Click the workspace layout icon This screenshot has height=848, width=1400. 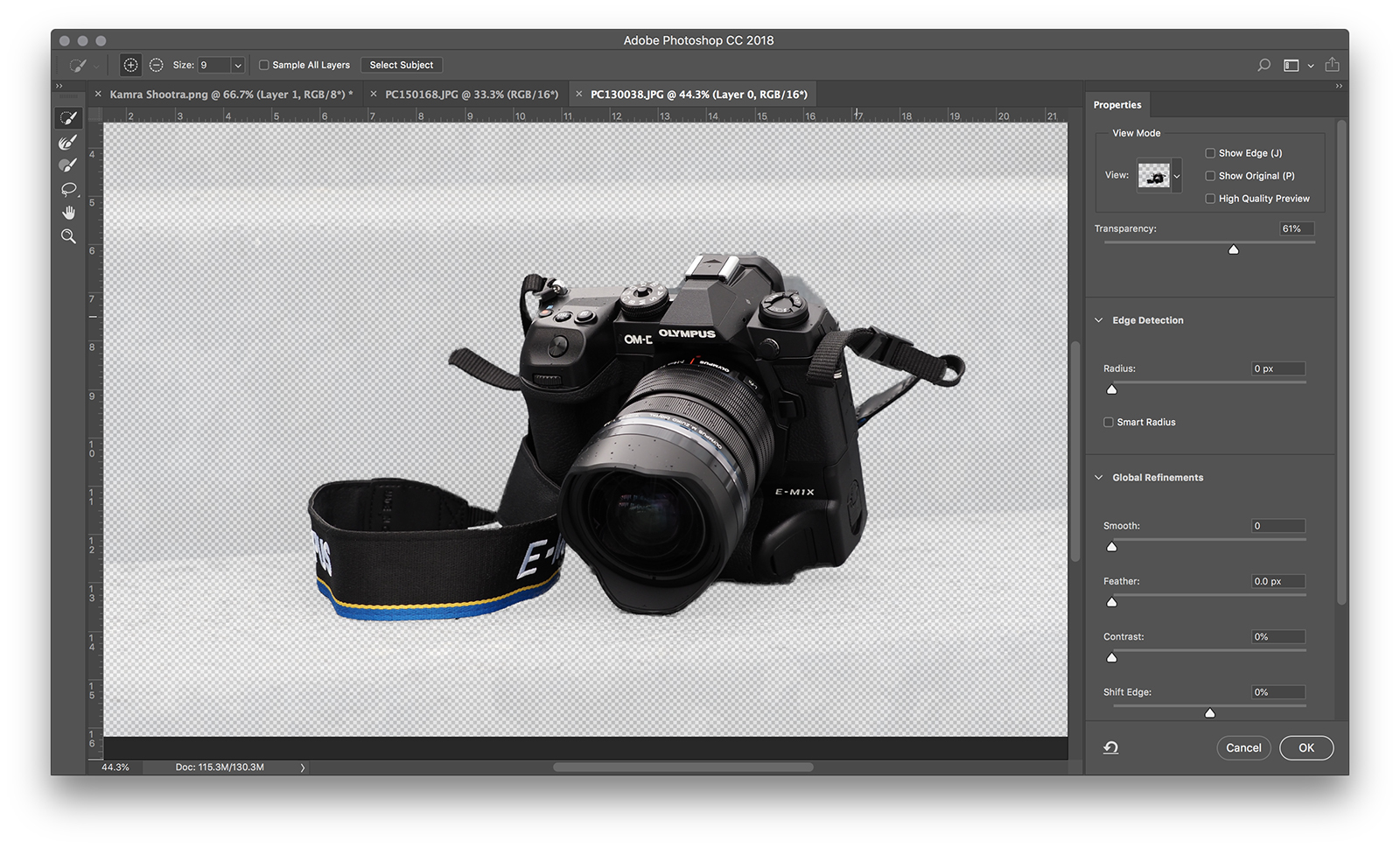pyautogui.click(x=1291, y=65)
